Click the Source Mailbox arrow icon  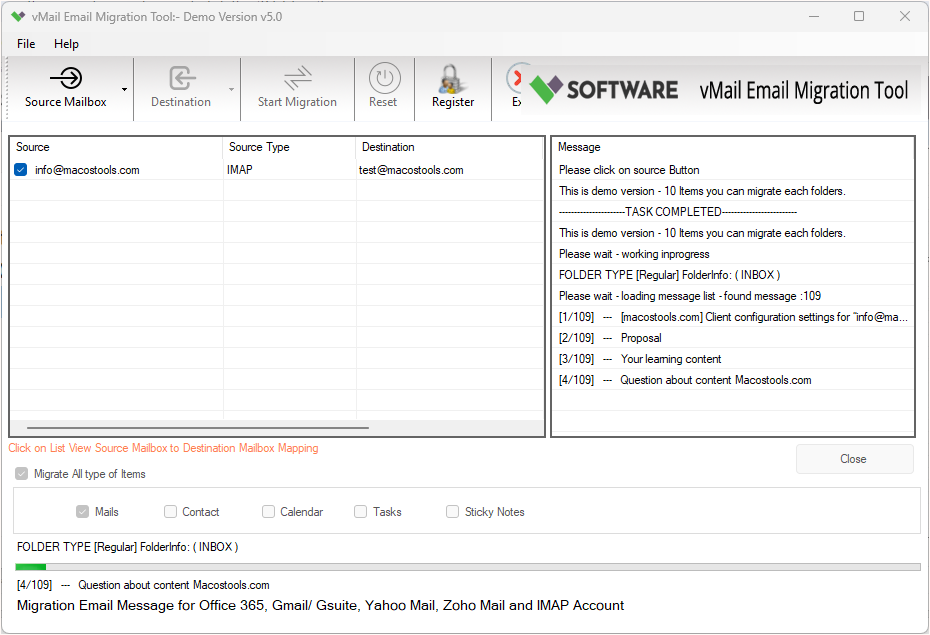[66, 78]
